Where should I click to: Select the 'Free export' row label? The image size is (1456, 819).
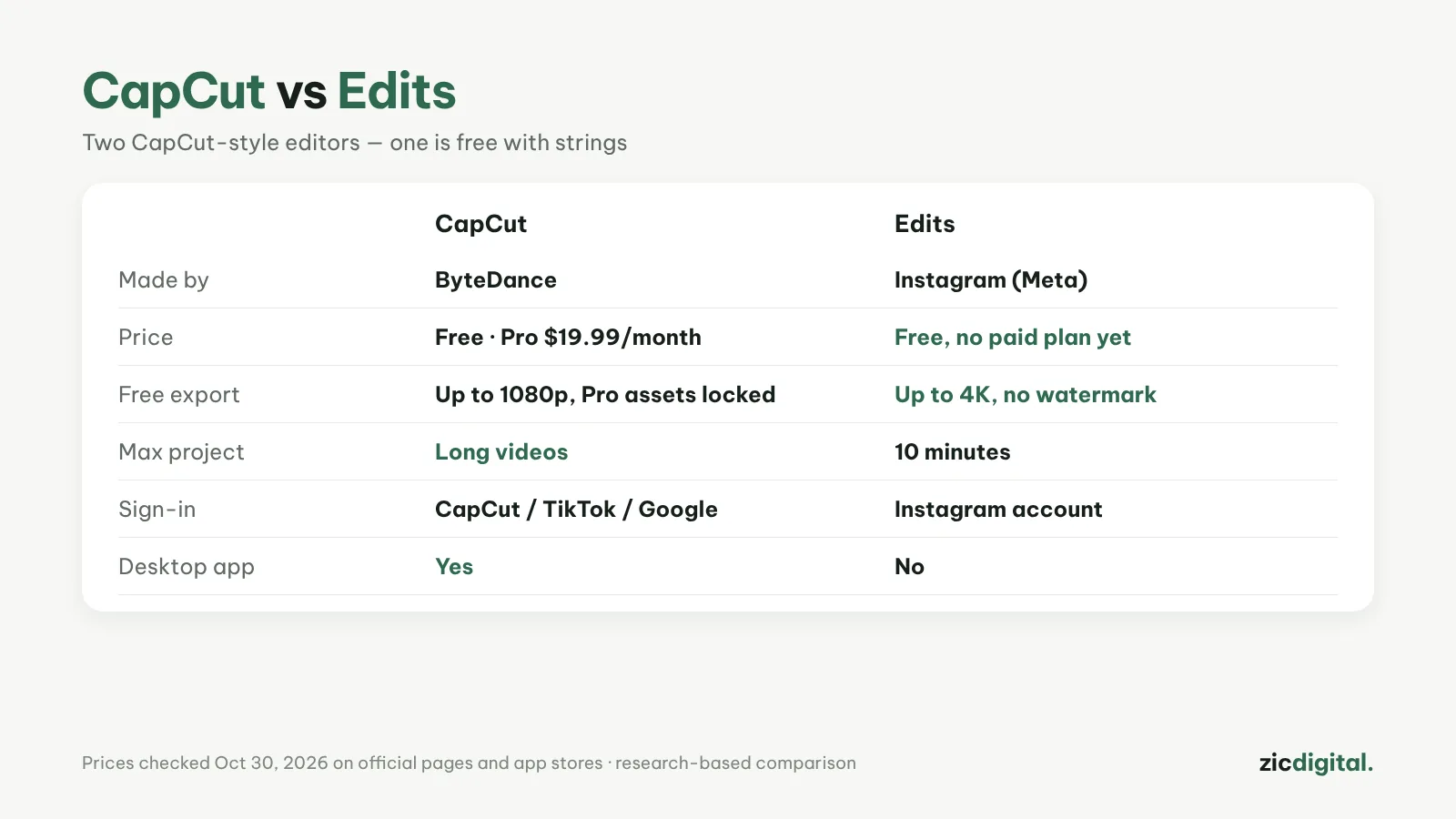[179, 395]
